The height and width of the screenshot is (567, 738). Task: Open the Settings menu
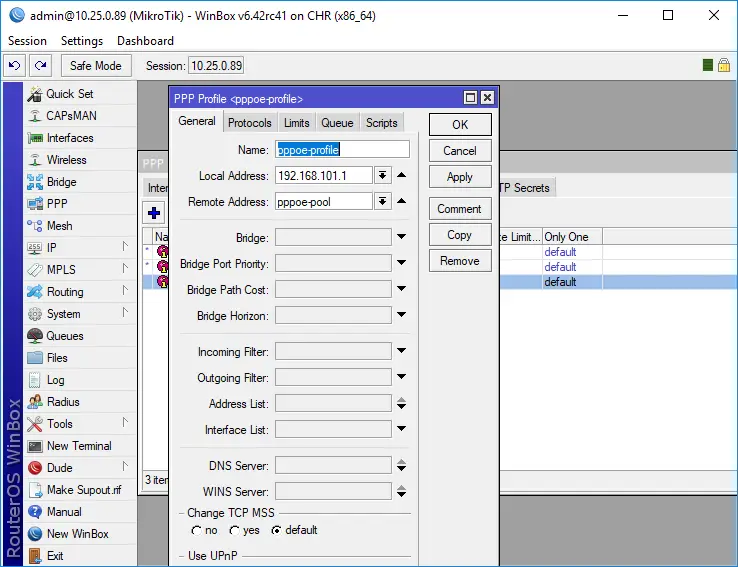coord(82,41)
